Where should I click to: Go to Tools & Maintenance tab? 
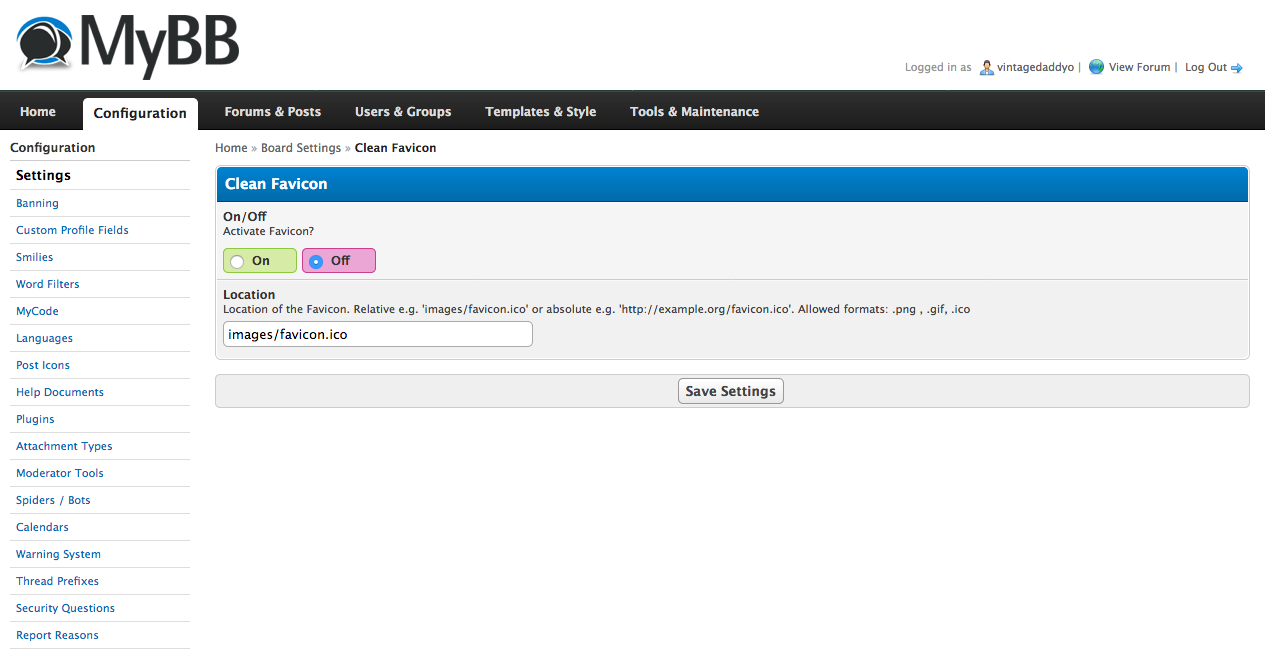[x=694, y=112]
